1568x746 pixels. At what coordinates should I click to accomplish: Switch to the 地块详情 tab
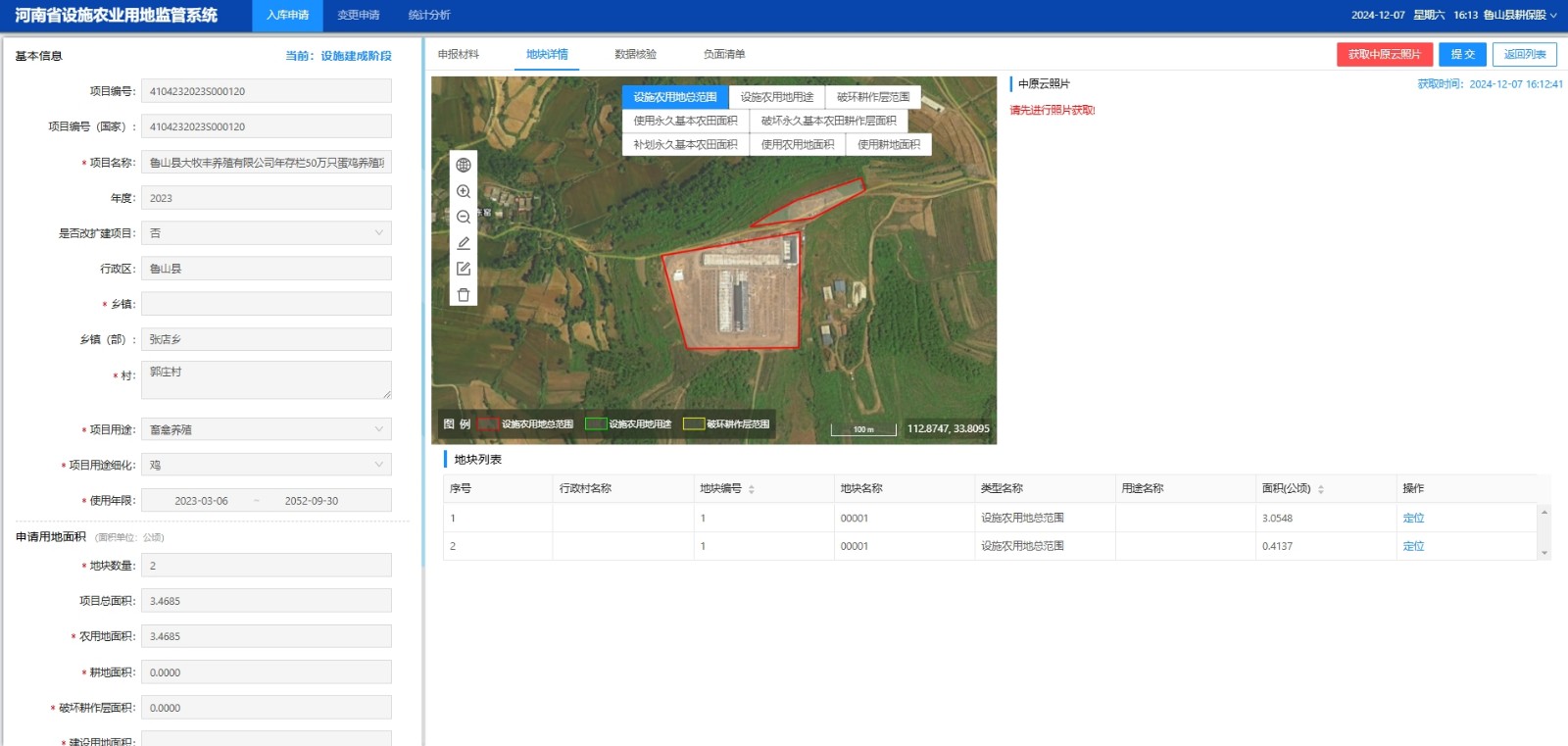(547, 54)
